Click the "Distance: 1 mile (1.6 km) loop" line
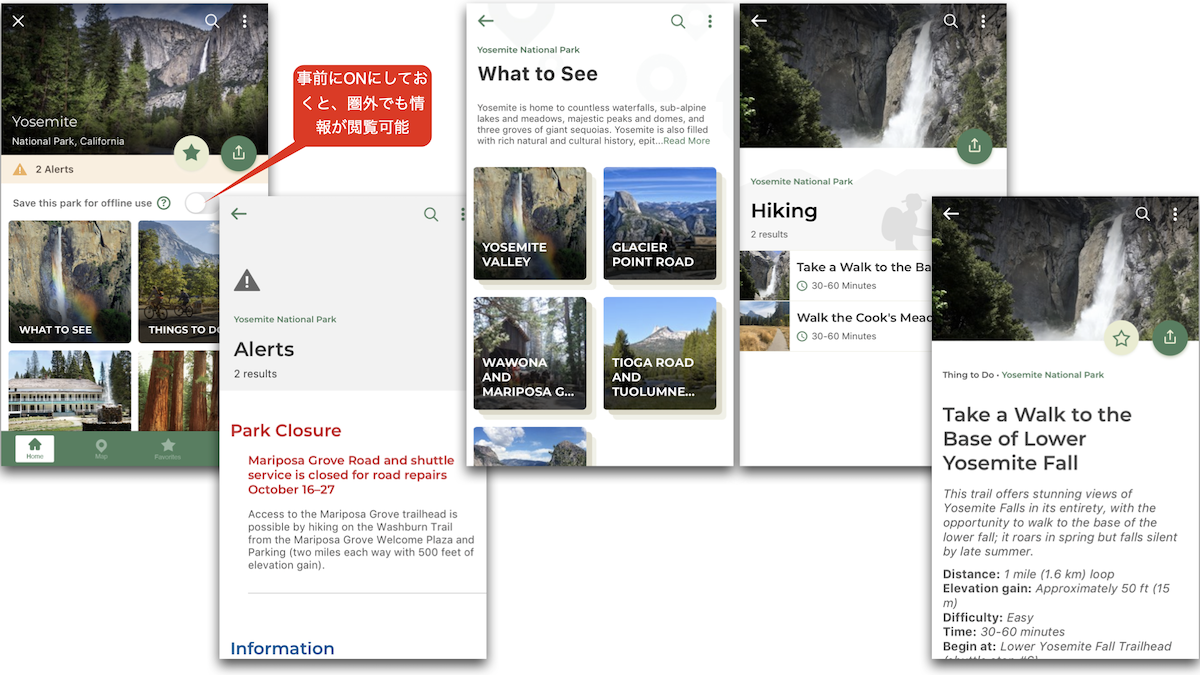The height and width of the screenshot is (675, 1200). tap(1030, 575)
